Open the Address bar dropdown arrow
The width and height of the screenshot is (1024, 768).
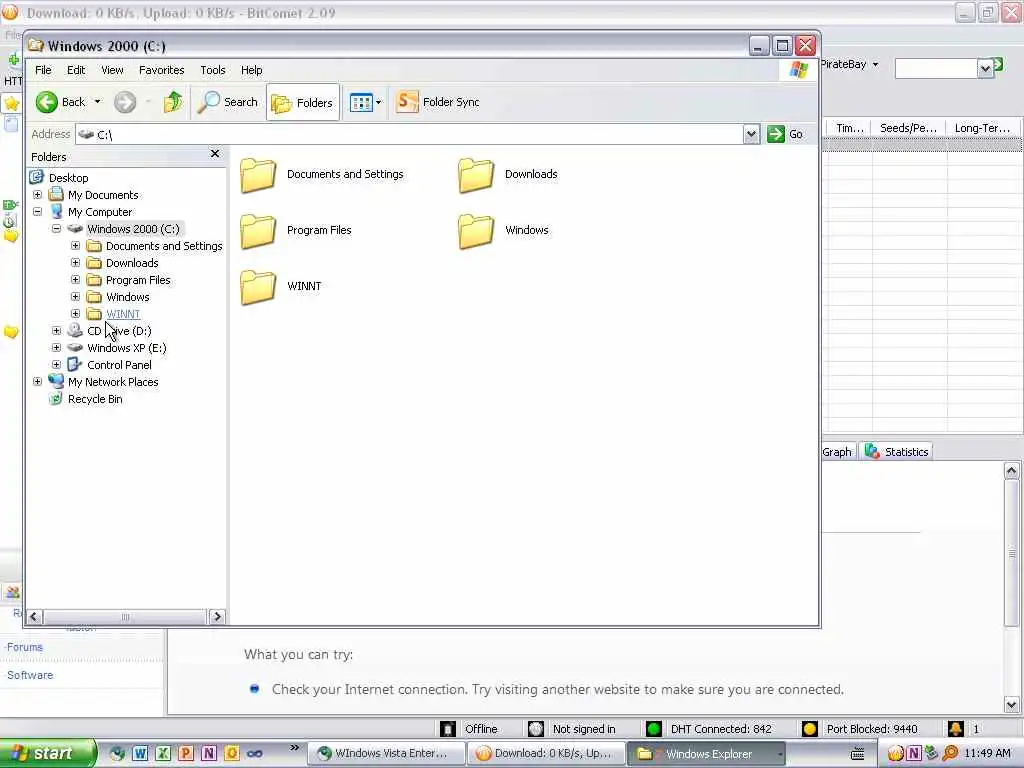[751, 134]
